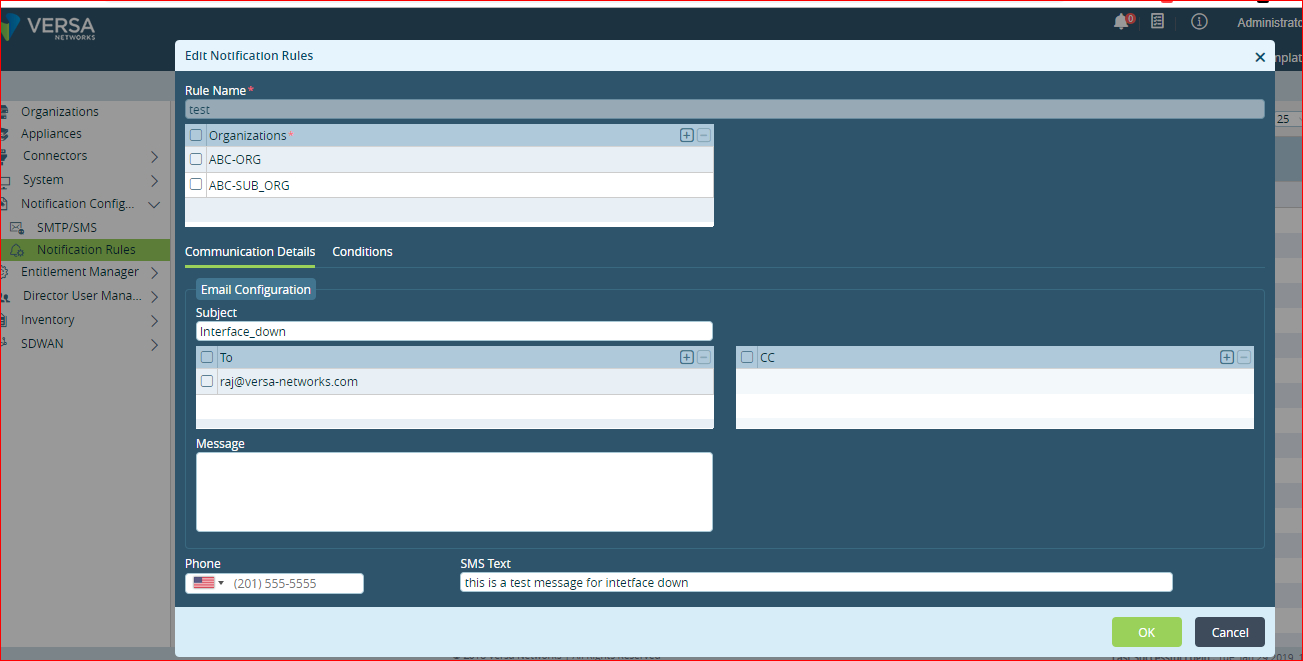Add a To recipient with plus icon
Image resolution: width=1303 pixels, height=661 pixels.
click(x=687, y=357)
